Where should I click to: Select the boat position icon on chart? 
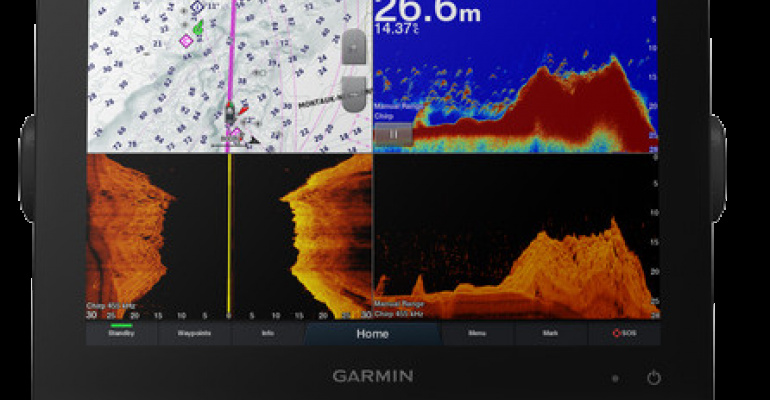[x=230, y=113]
